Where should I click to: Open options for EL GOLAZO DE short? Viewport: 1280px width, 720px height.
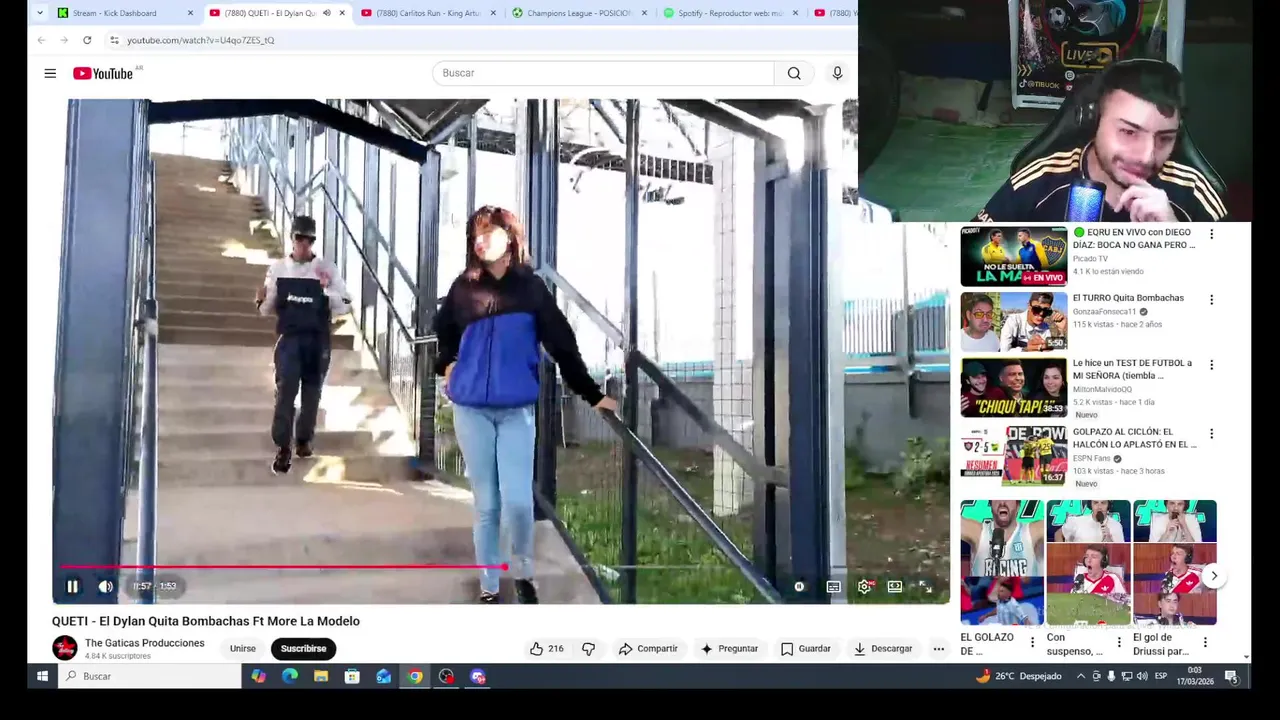click(x=1033, y=642)
